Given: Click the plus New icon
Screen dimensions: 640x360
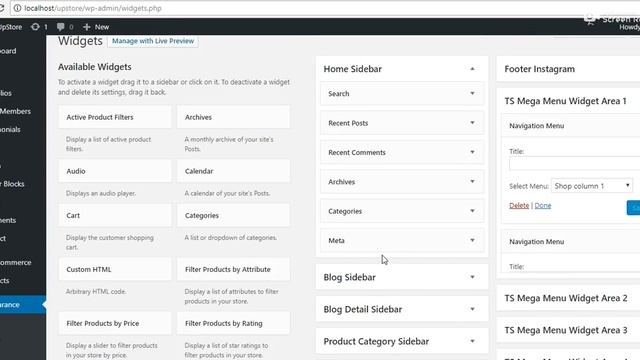Looking at the screenshot, I should coord(87,27).
